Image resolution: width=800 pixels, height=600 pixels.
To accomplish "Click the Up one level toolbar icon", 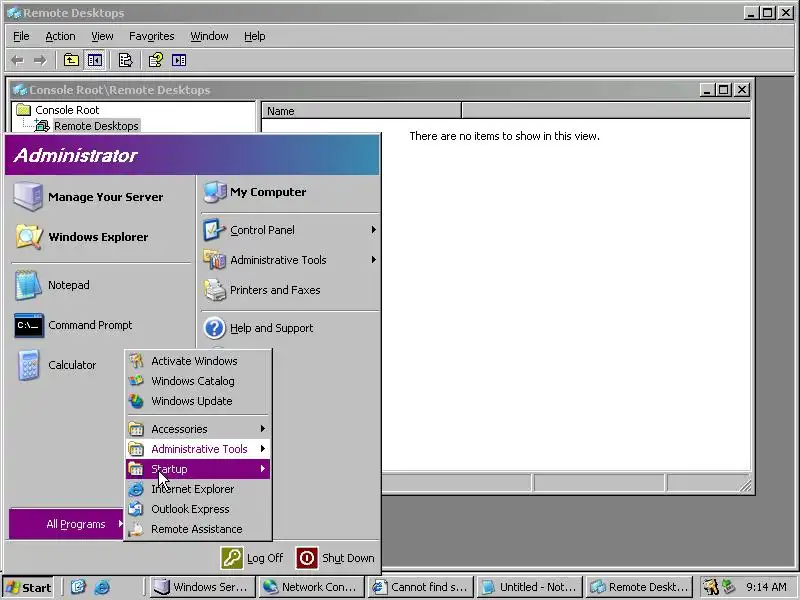I will coord(71,60).
